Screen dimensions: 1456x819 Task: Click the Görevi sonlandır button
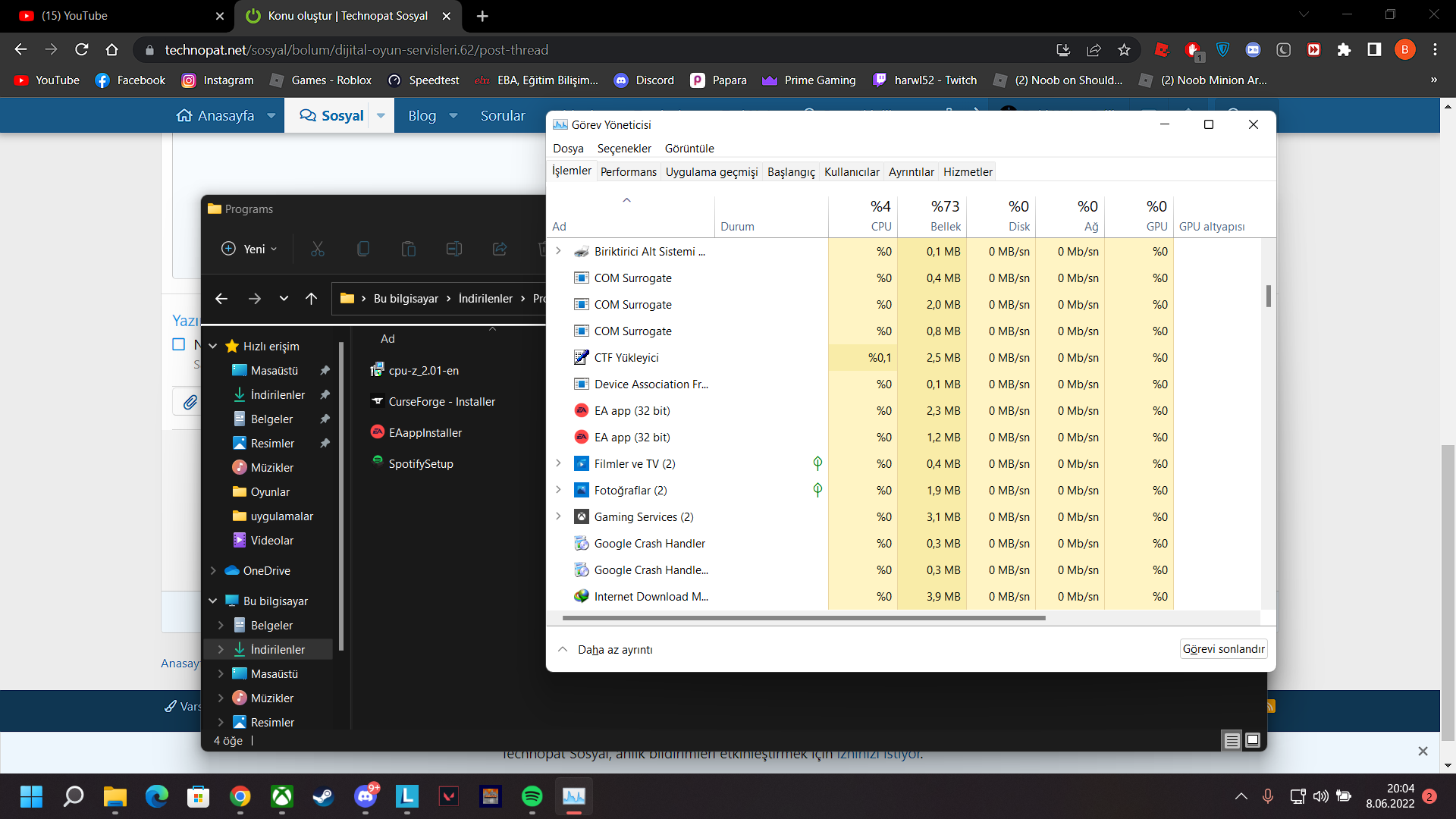pos(1223,649)
